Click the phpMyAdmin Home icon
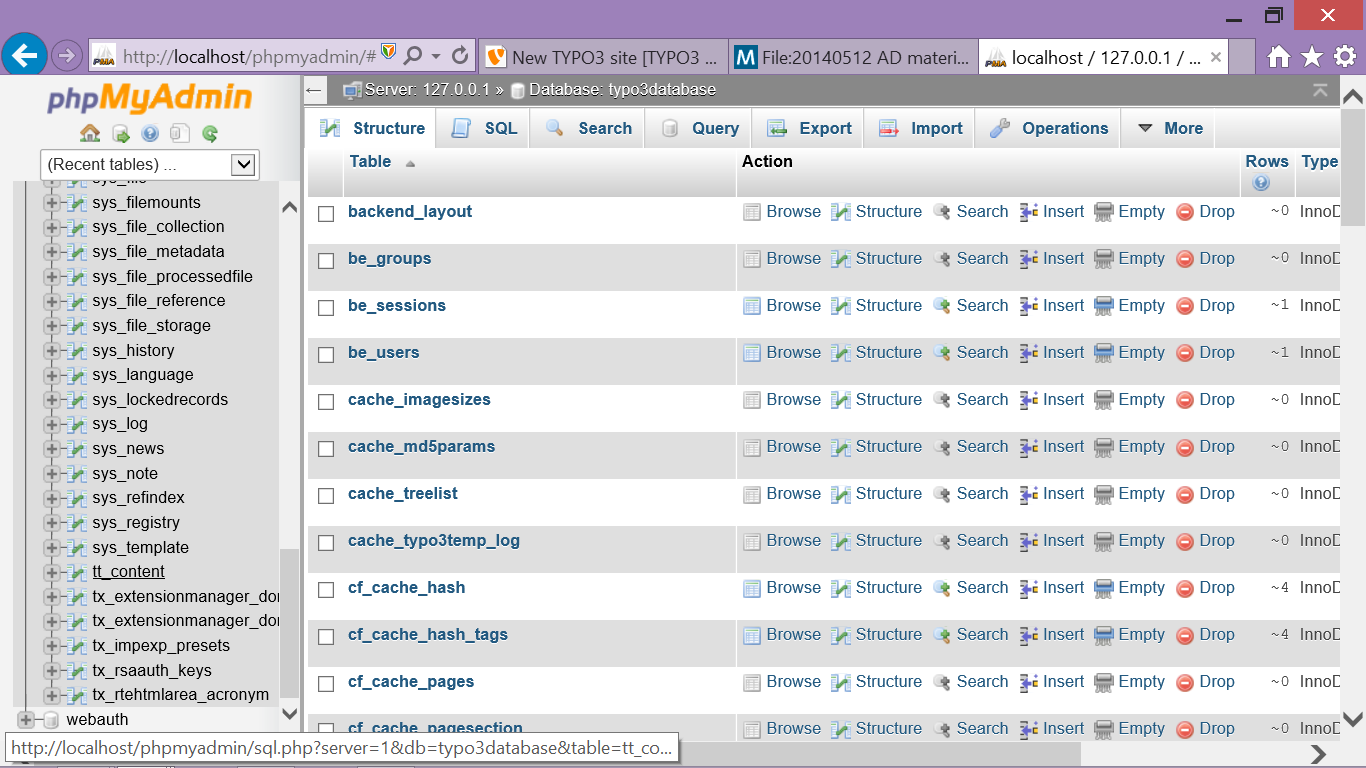The image size is (1366, 768). point(90,133)
